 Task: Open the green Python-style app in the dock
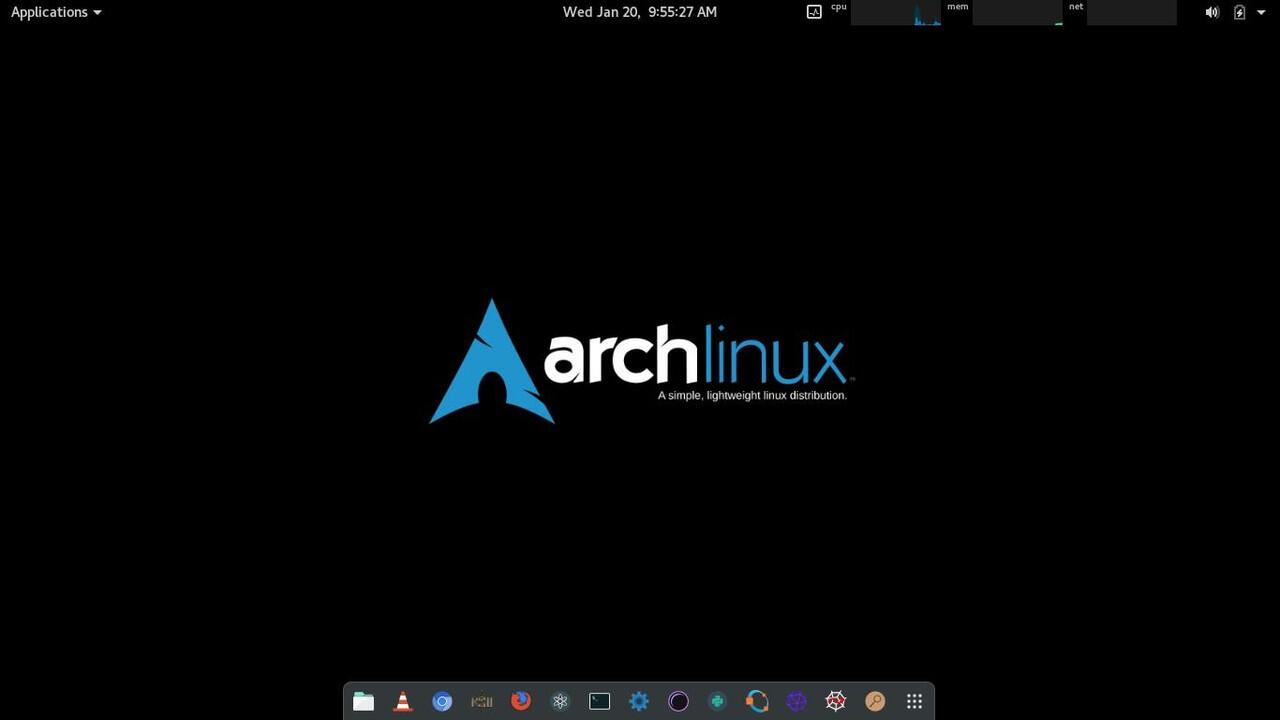coord(717,701)
